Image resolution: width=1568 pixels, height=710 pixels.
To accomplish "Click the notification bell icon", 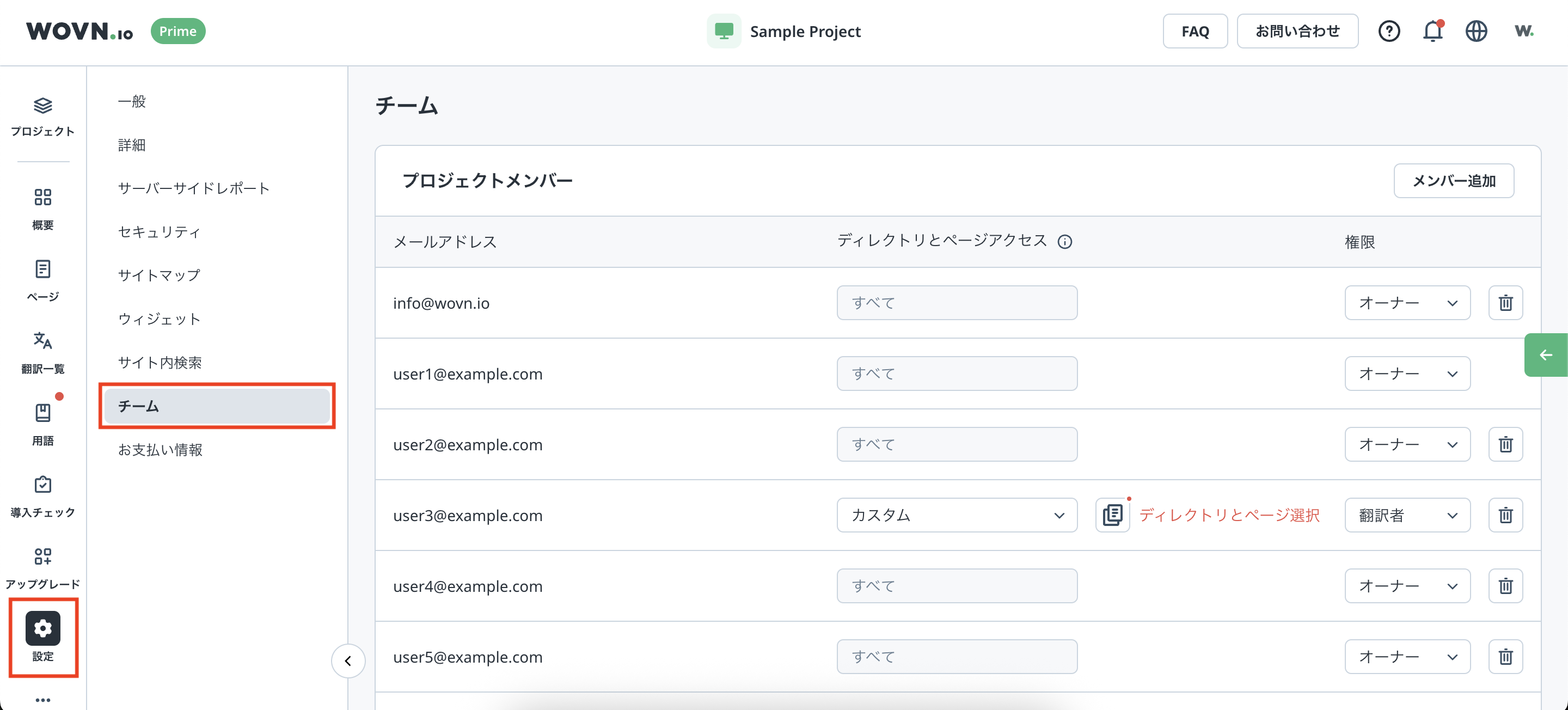I will [1432, 31].
